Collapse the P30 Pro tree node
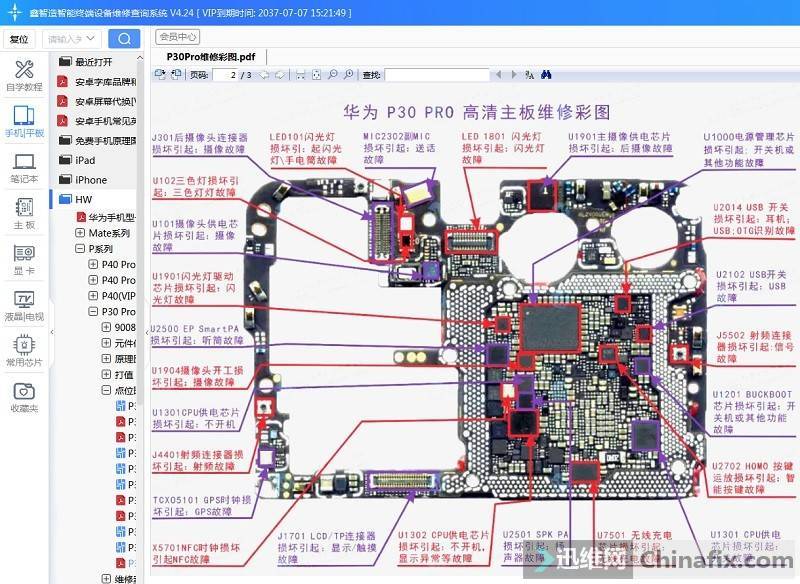800x584 pixels. tap(93, 312)
